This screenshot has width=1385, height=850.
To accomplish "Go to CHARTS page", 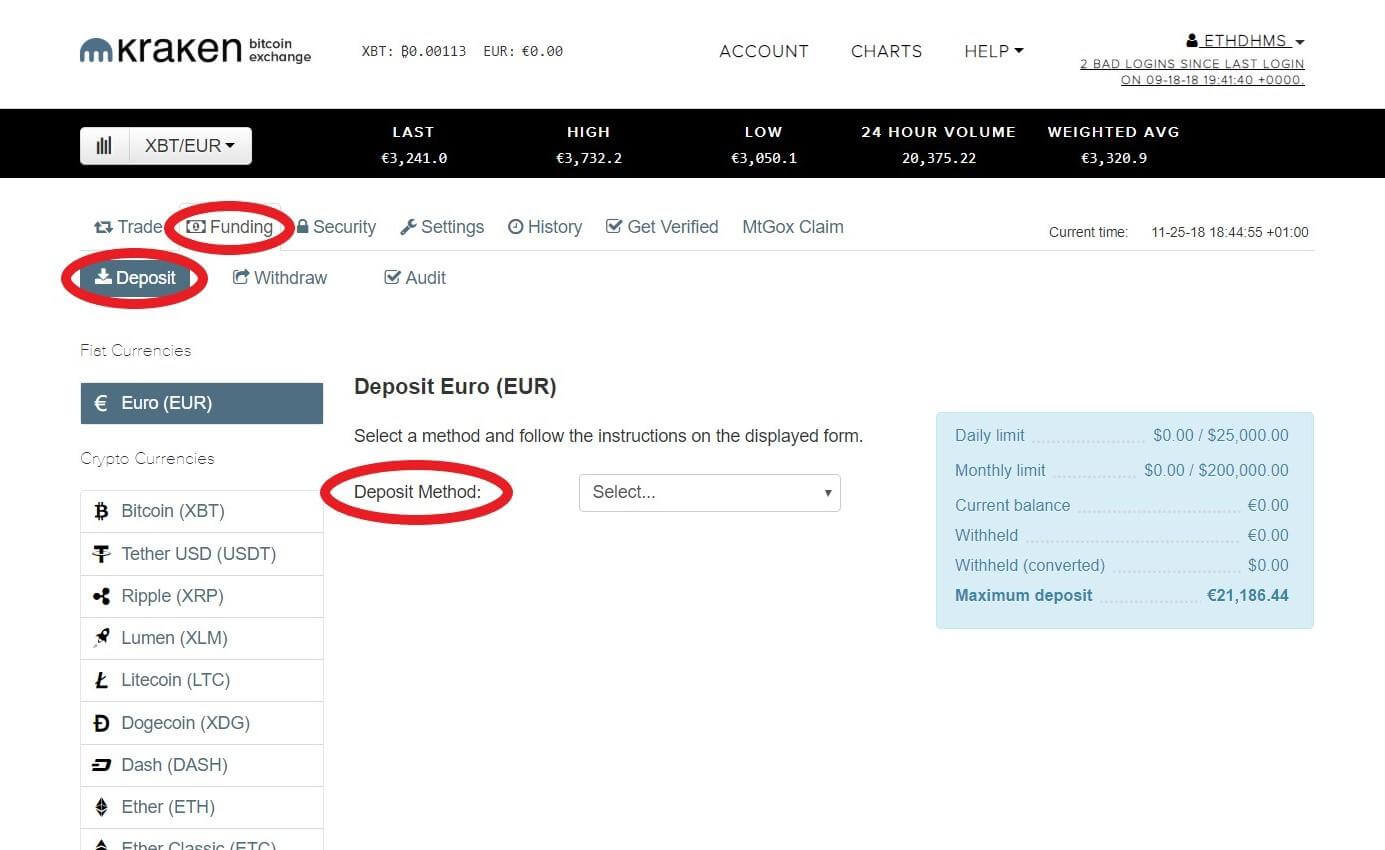I will click(886, 51).
